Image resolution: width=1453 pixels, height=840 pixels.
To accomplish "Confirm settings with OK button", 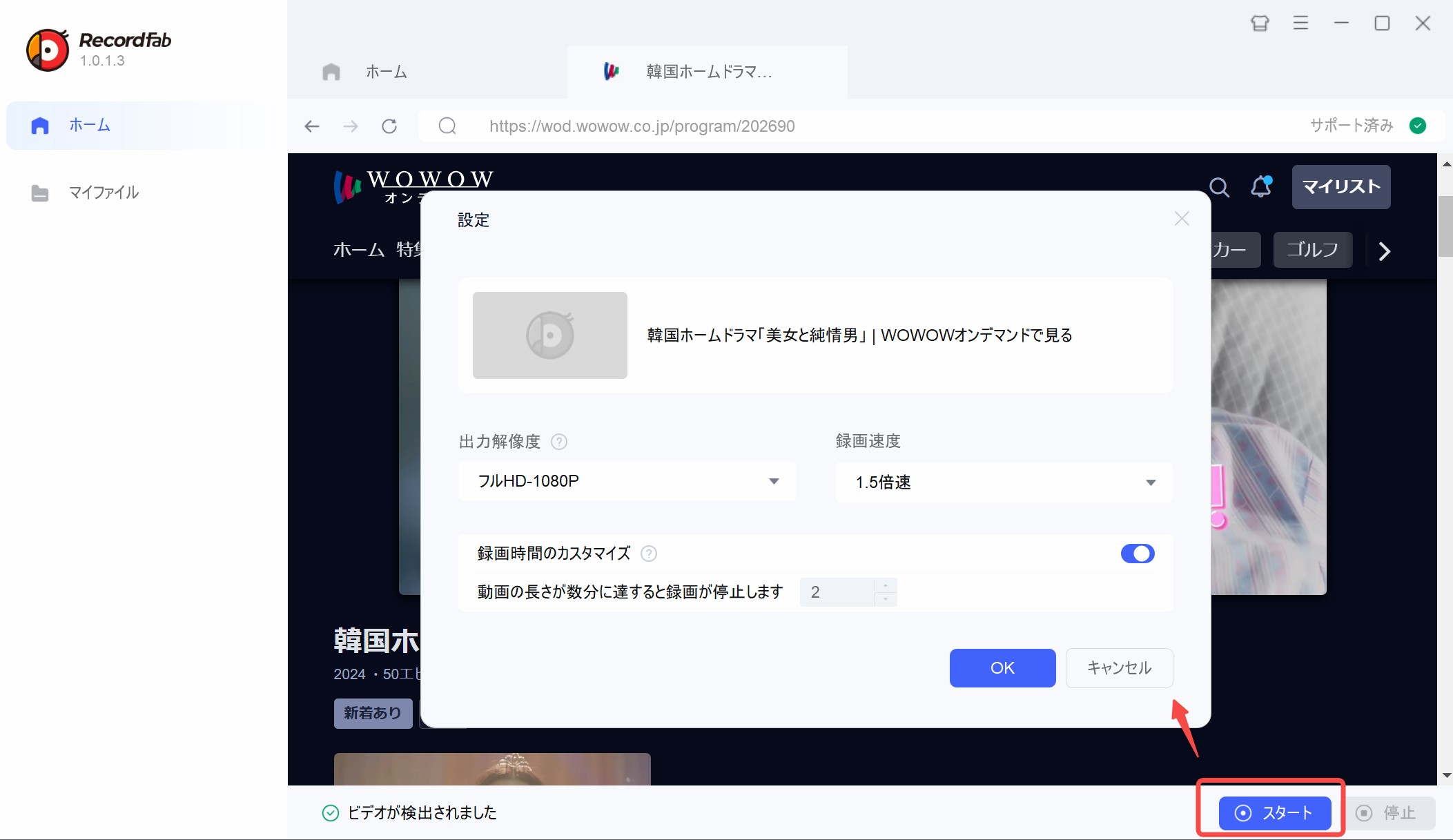I will click(1002, 668).
